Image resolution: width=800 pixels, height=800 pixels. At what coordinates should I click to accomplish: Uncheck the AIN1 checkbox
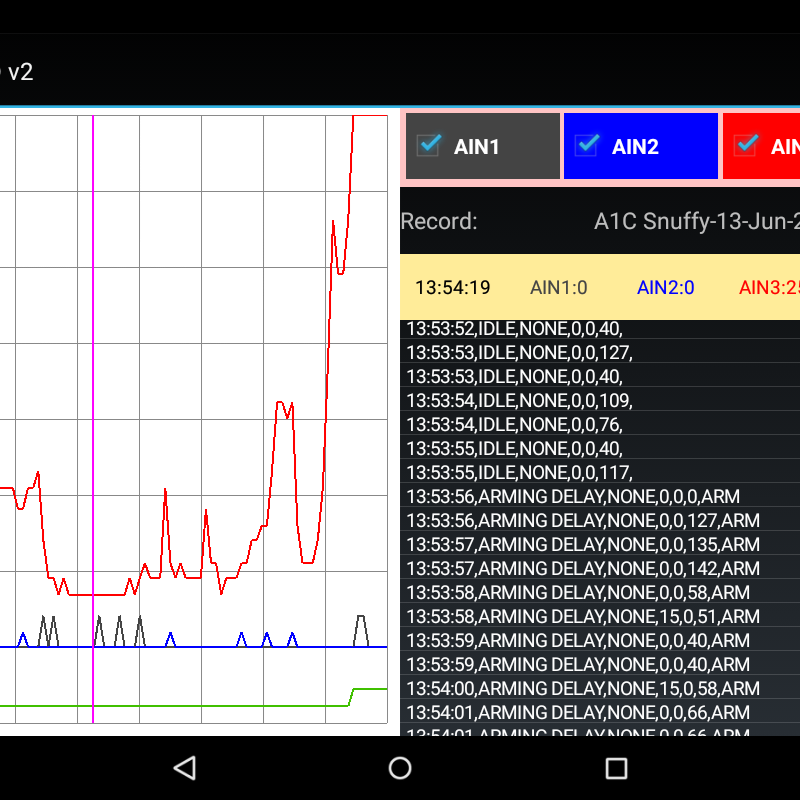(x=429, y=145)
